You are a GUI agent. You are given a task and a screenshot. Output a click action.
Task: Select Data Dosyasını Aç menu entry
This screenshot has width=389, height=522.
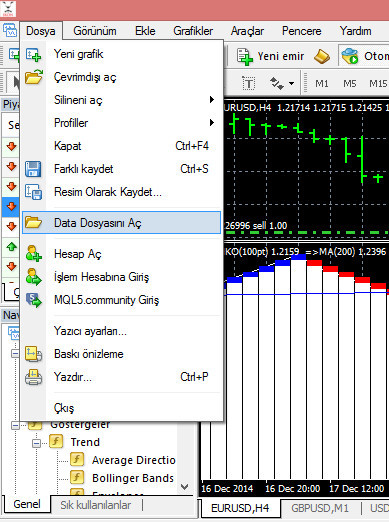pos(121,223)
